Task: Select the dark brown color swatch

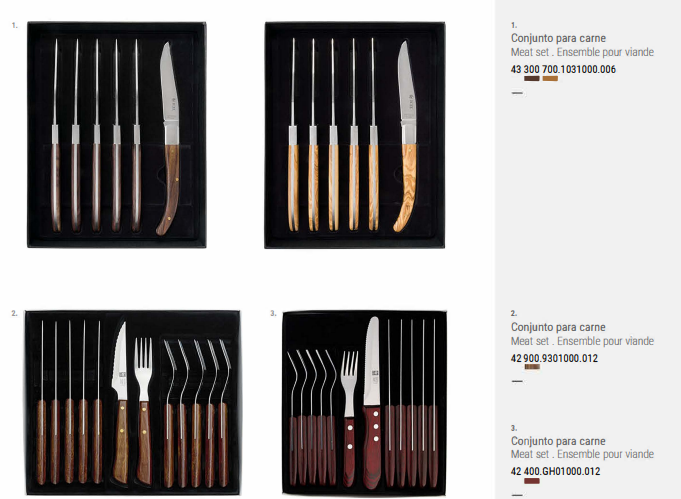Action: click(532, 79)
